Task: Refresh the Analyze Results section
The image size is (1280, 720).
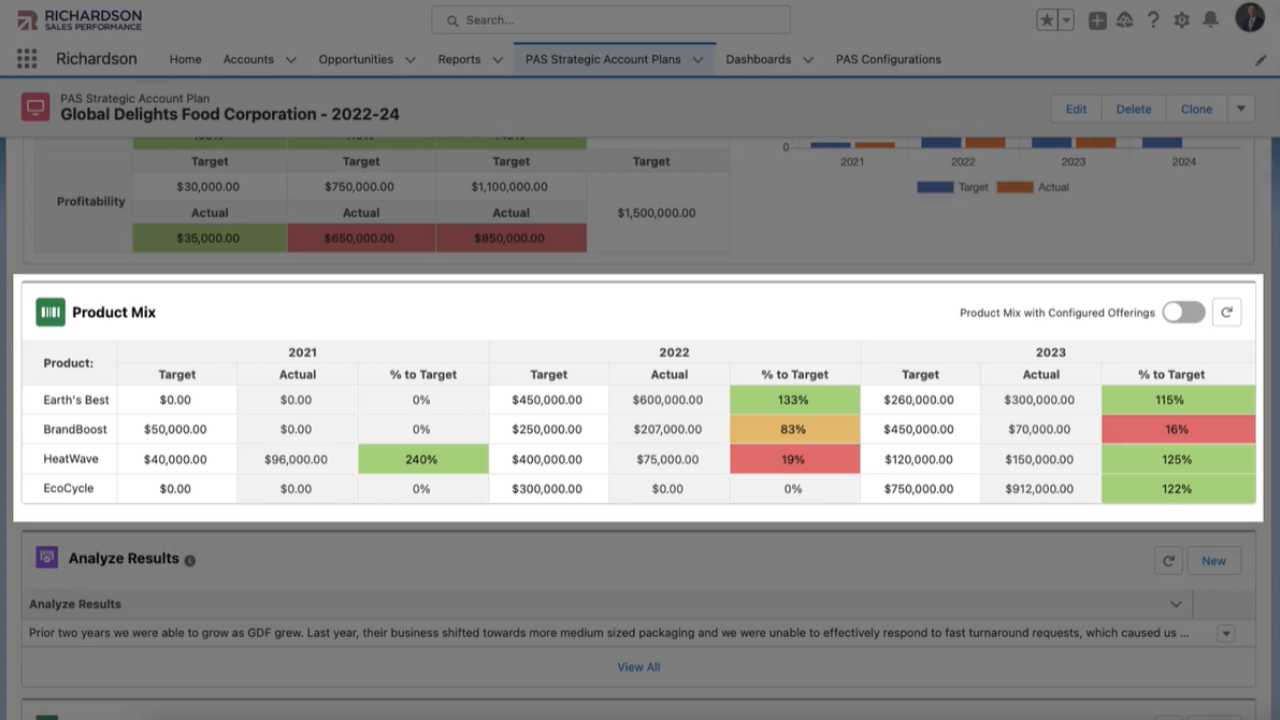Action: [1168, 561]
